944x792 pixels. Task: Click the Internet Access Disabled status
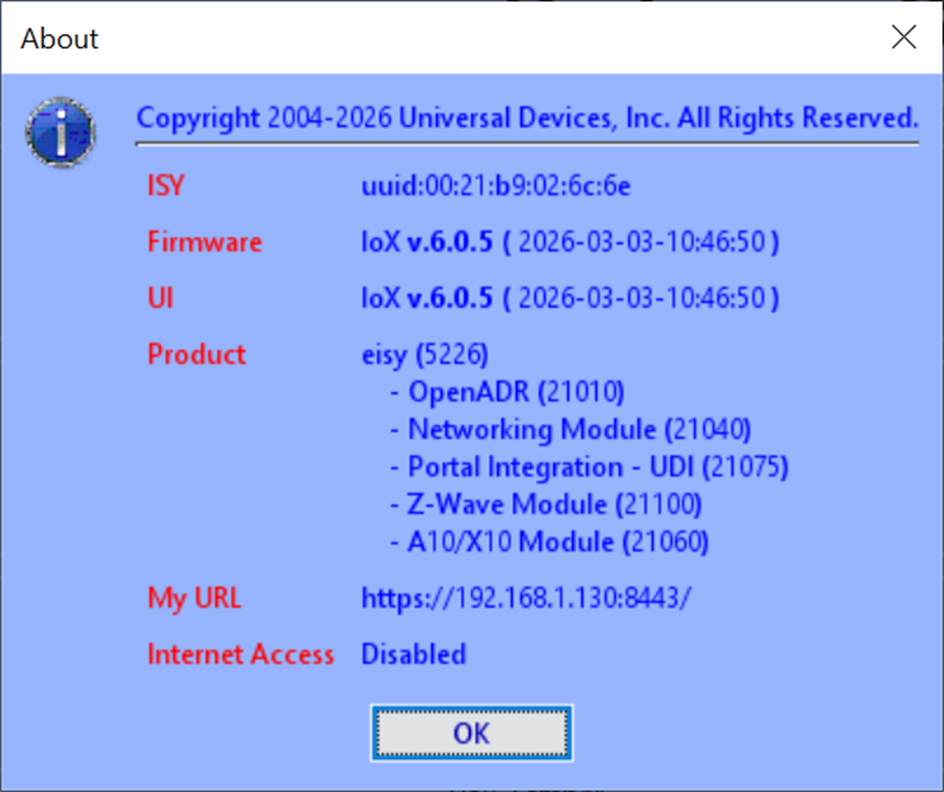coord(413,654)
